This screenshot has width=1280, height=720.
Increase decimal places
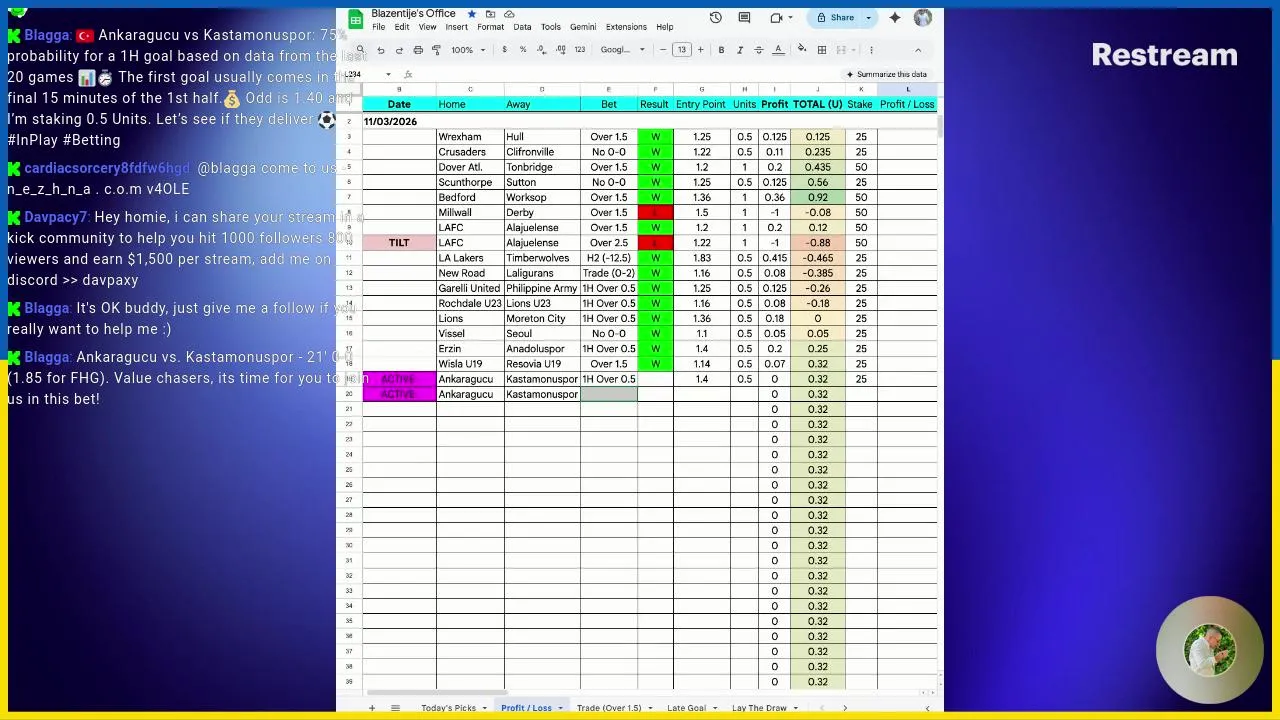(x=559, y=49)
